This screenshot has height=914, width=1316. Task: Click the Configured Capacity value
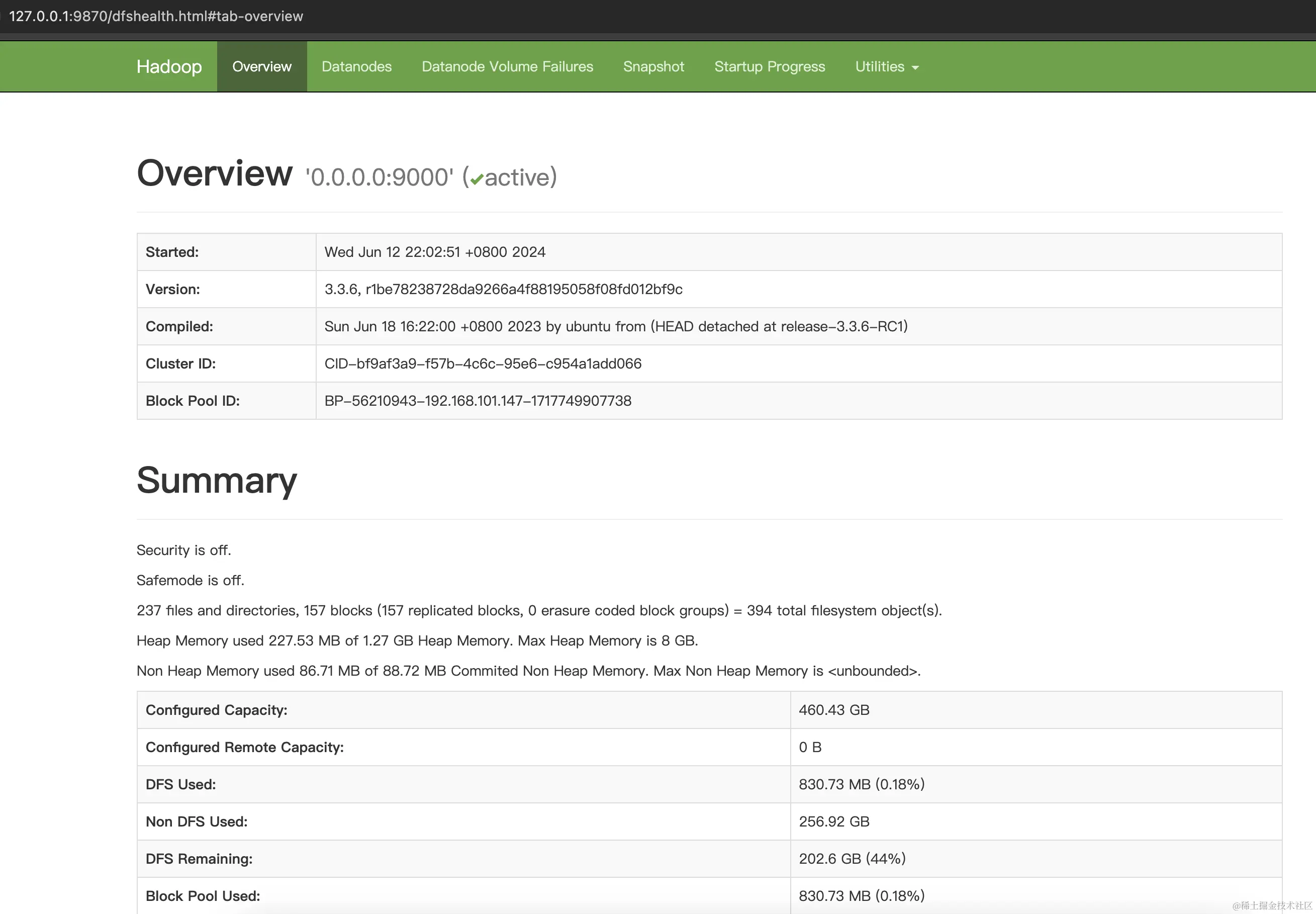coord(833,709)
